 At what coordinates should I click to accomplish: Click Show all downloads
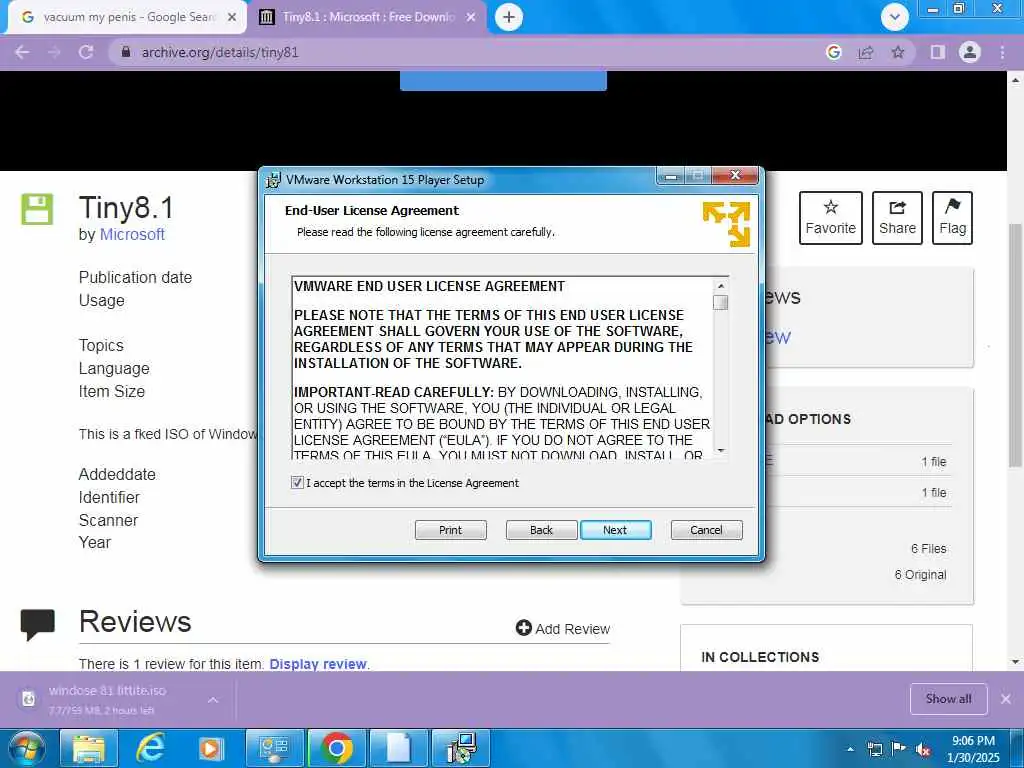[x=948, y=699]
